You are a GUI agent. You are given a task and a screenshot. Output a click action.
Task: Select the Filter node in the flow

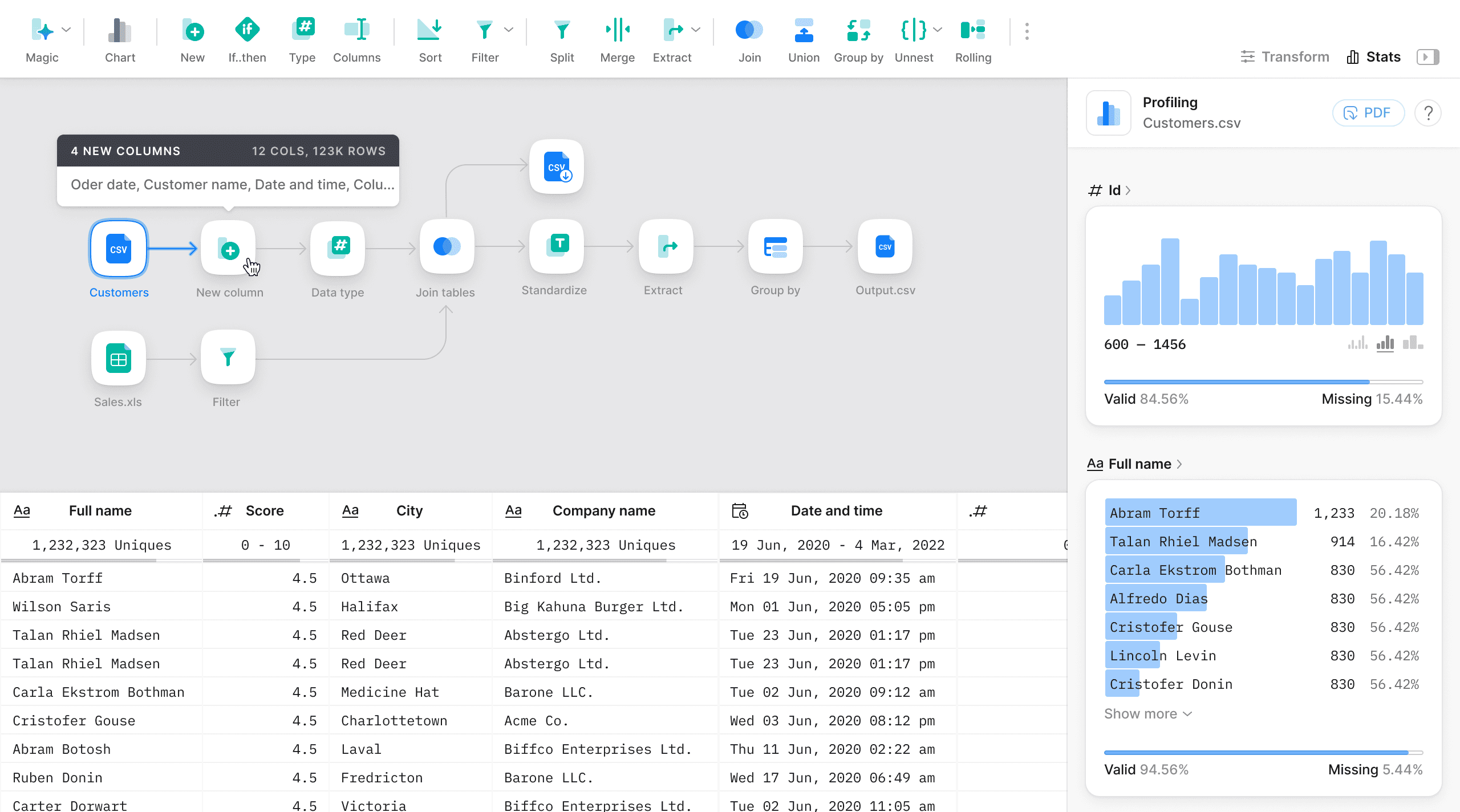pyautogui.click(x=228, y=357)
